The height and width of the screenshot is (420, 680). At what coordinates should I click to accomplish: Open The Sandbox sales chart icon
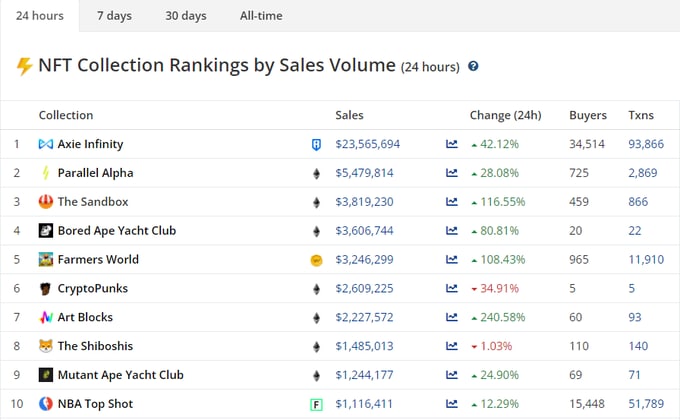click(x=452, y=202)
